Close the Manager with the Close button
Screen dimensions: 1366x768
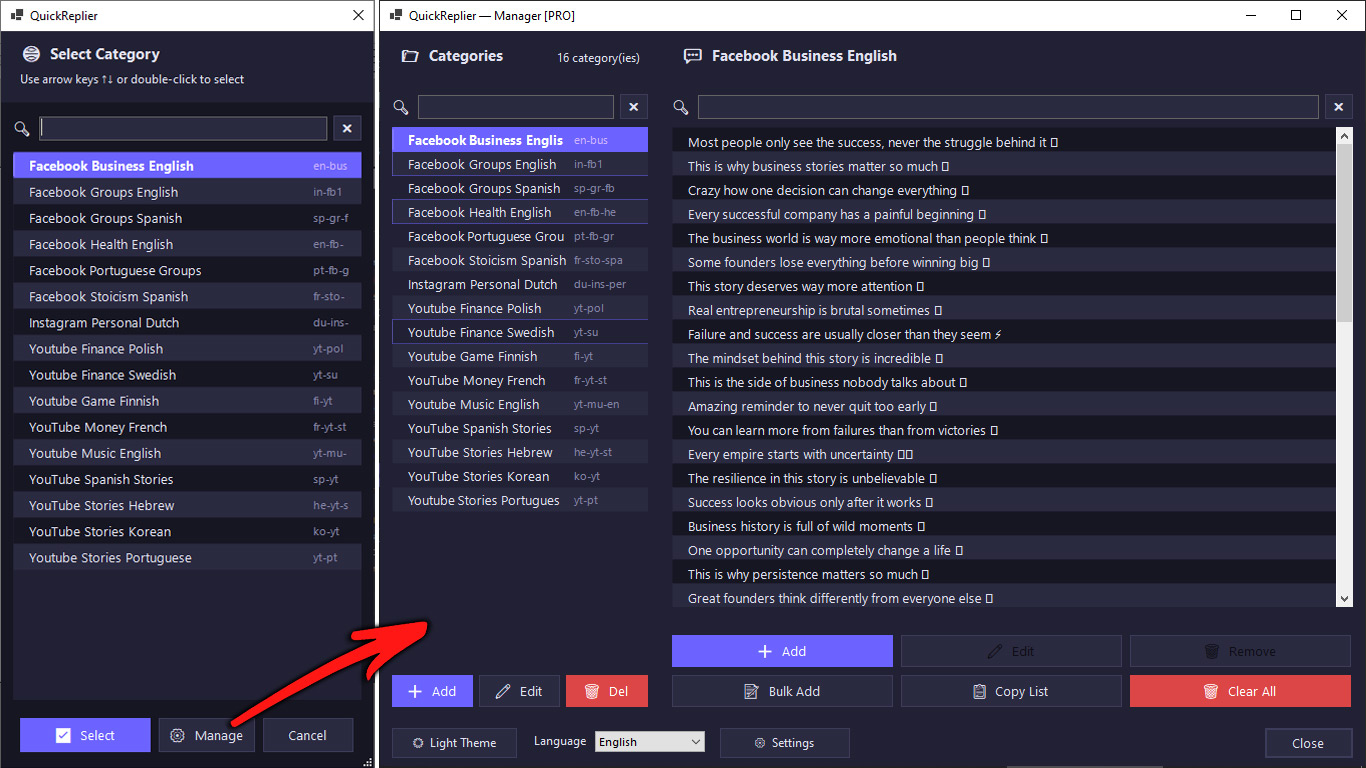click(x=1308, y=743)
